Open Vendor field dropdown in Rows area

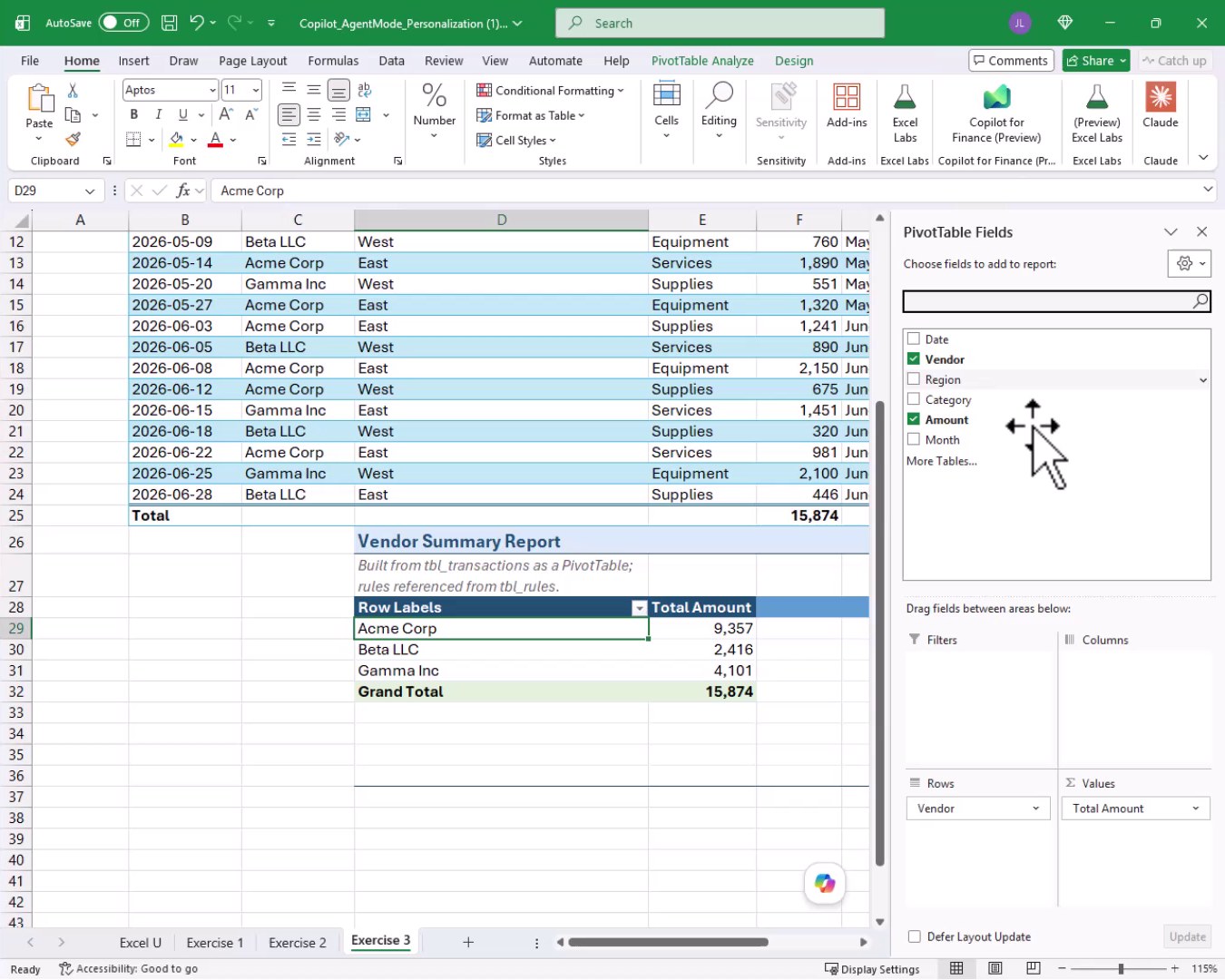pos(1035,808)
